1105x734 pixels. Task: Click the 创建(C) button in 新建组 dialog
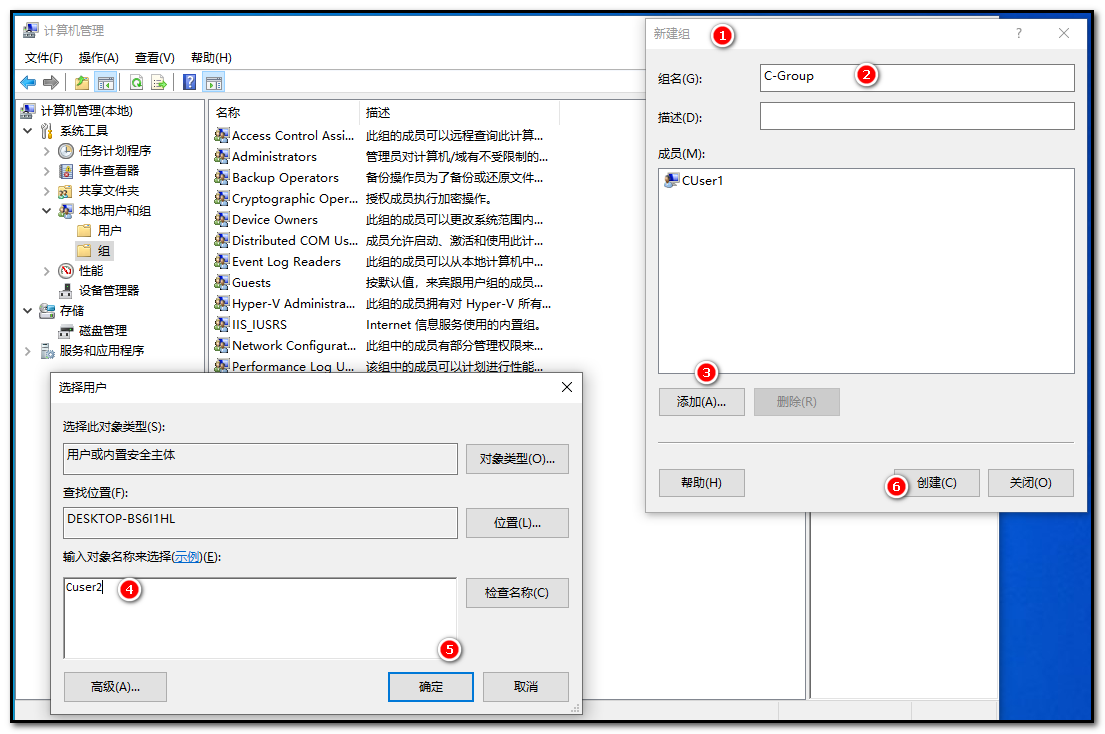tap(936, 483)
